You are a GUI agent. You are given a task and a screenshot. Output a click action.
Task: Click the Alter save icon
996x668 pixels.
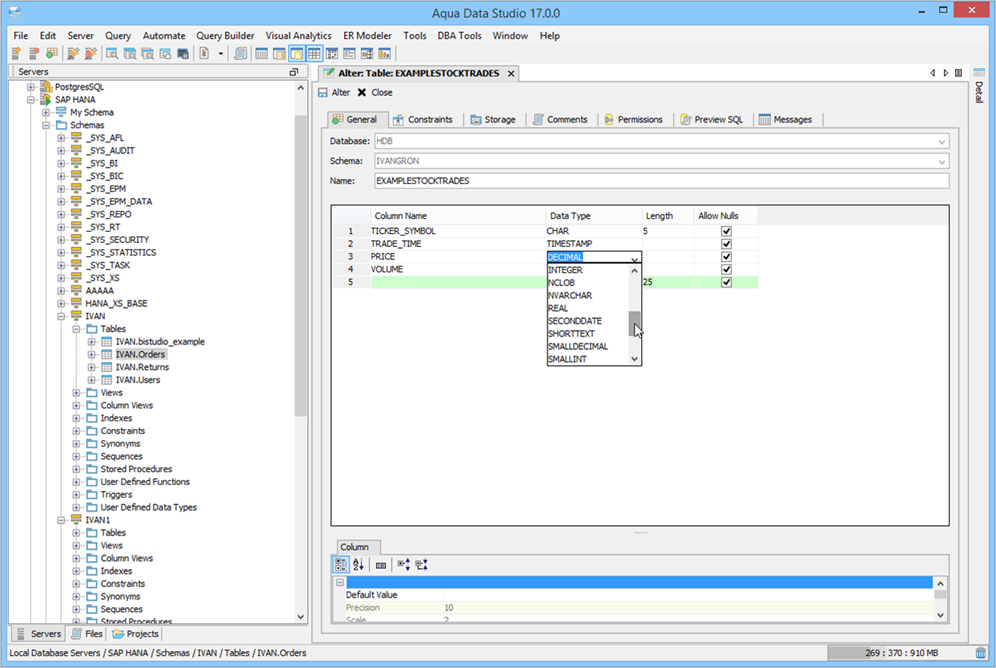(323, 93)
